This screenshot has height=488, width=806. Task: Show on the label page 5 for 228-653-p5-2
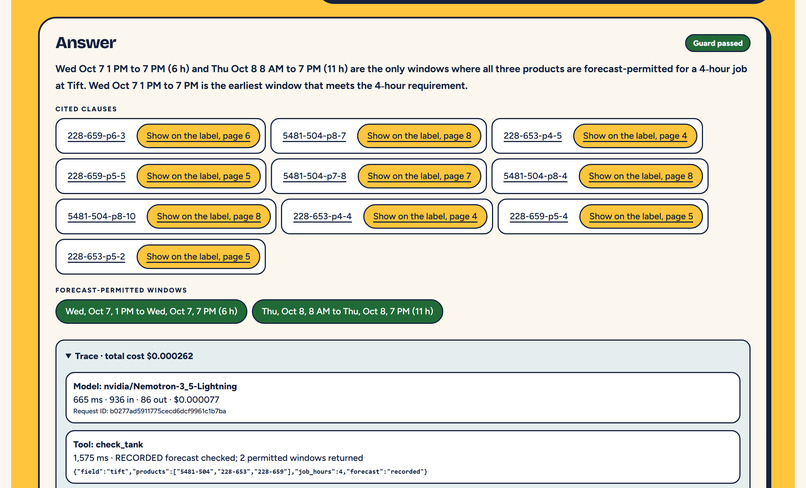(198, 256)
